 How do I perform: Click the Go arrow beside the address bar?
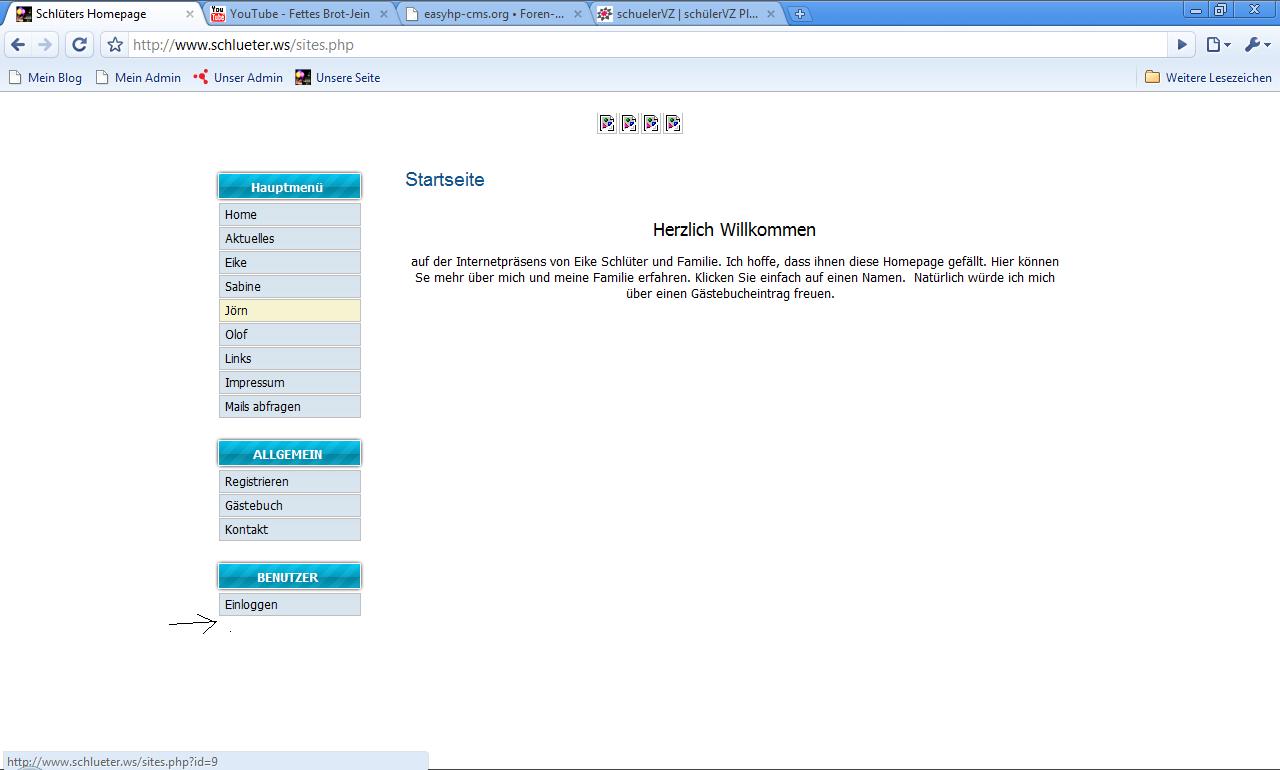tap(1182, 45)
